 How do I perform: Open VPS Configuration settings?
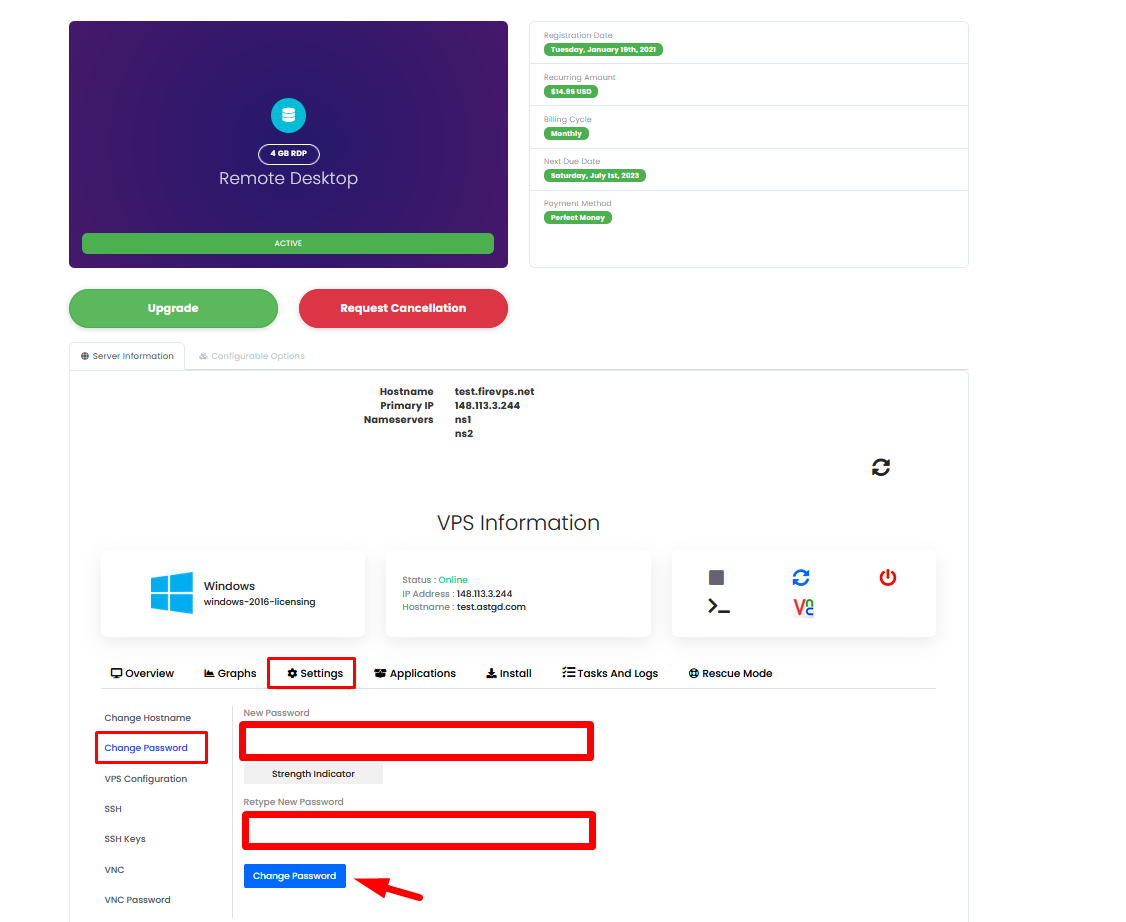coord(146,778)
